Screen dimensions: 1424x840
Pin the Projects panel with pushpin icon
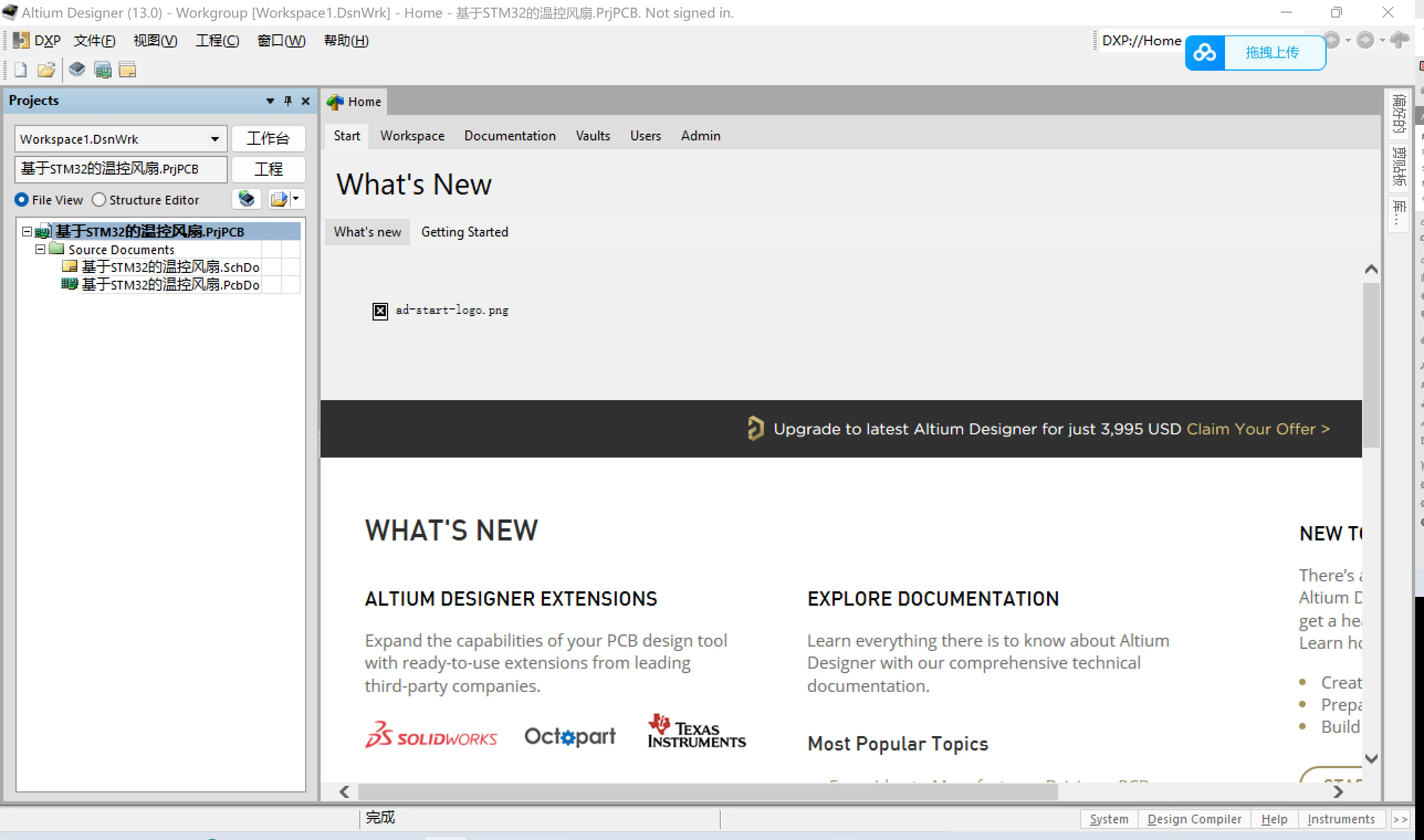(288, 101)
